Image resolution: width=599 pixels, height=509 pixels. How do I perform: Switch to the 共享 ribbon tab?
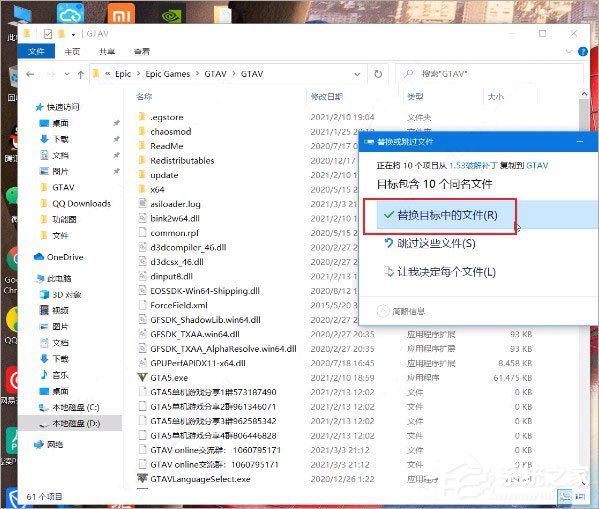tap(107, 51)
